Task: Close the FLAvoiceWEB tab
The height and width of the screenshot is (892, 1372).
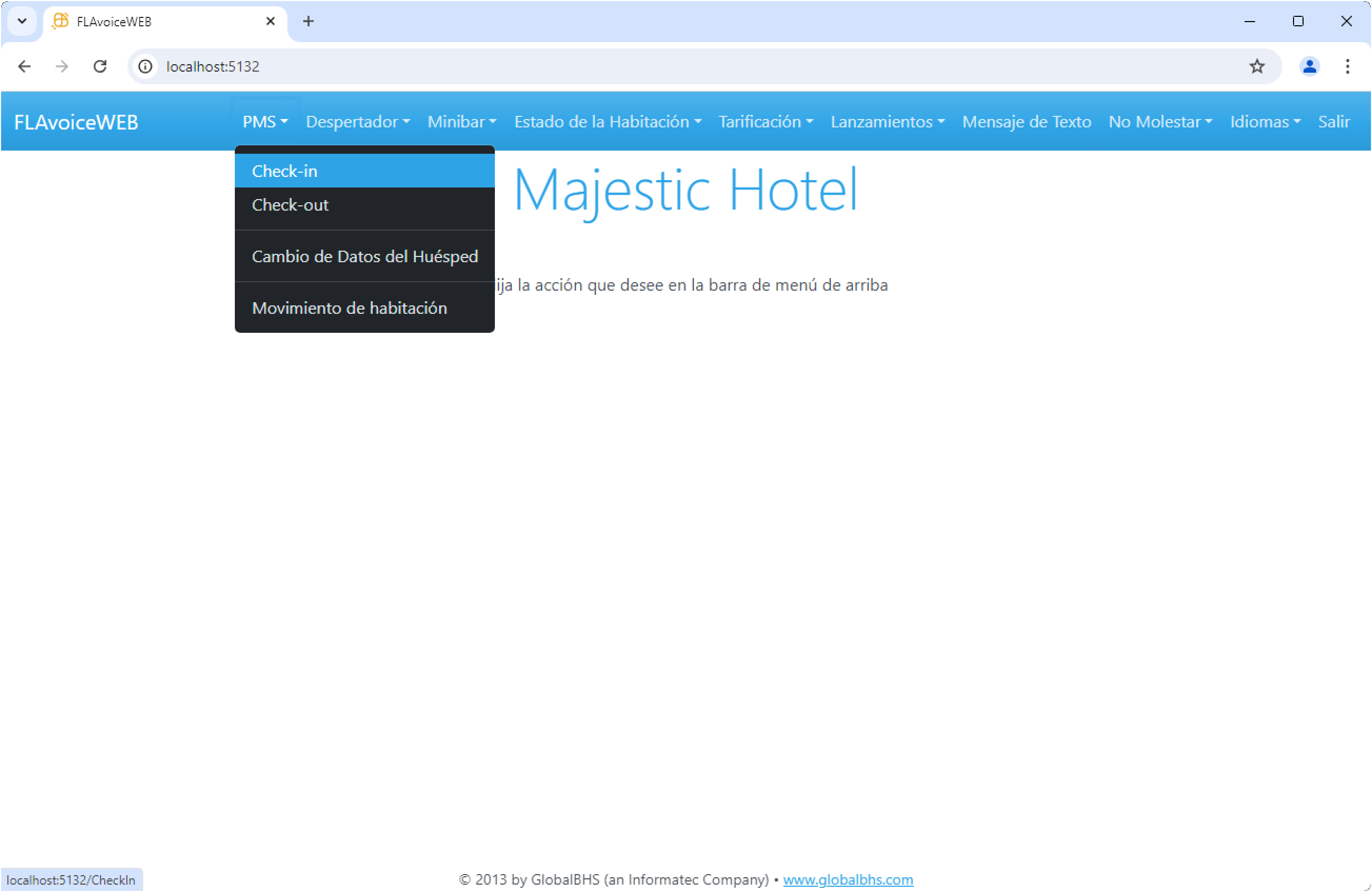Action: [x=271, y=22]
